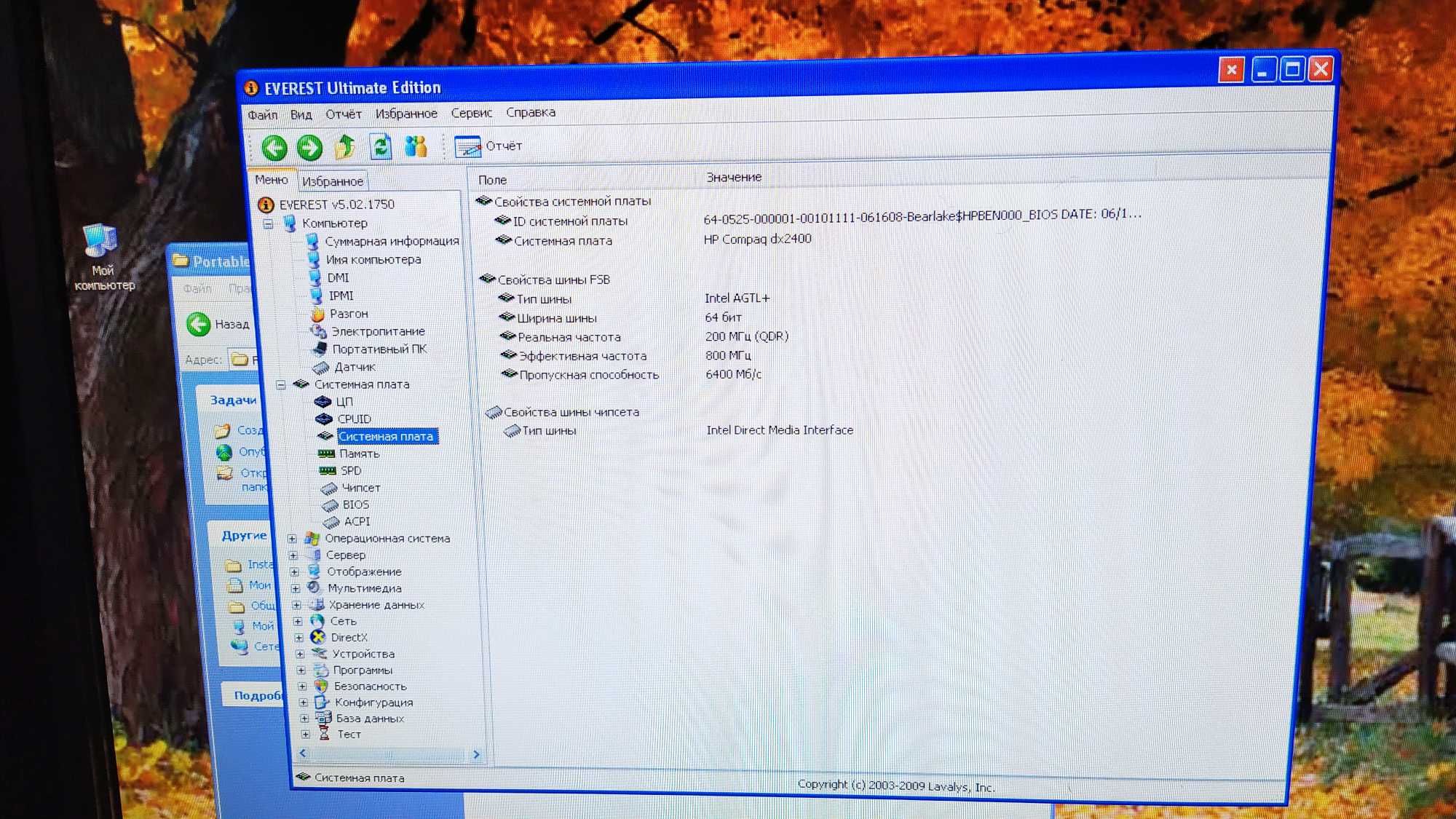Click the Конфигурация icon
Image resolution: width=1456 pixels, height=819 pixels.
[x=322, y=702]
